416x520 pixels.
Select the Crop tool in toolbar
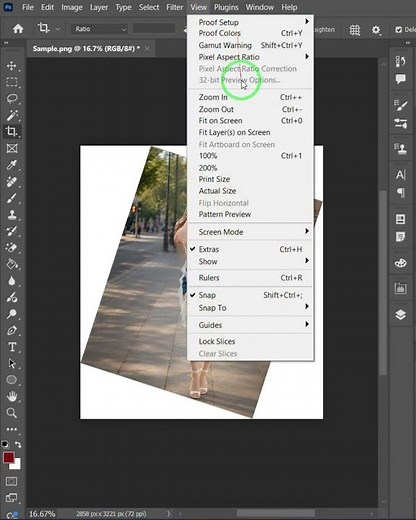coord(12,131)
